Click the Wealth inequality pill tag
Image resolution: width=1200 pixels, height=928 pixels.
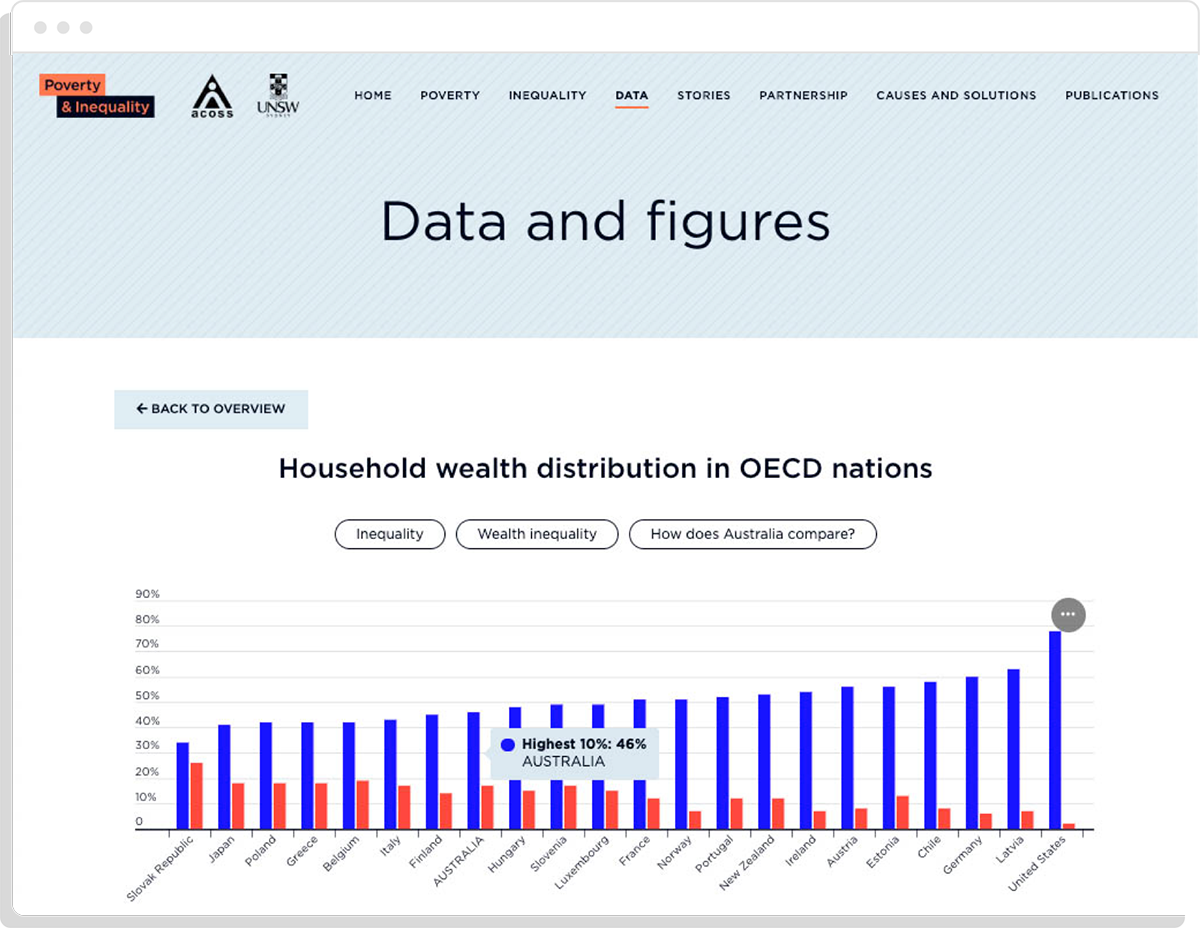pos(537,534)
